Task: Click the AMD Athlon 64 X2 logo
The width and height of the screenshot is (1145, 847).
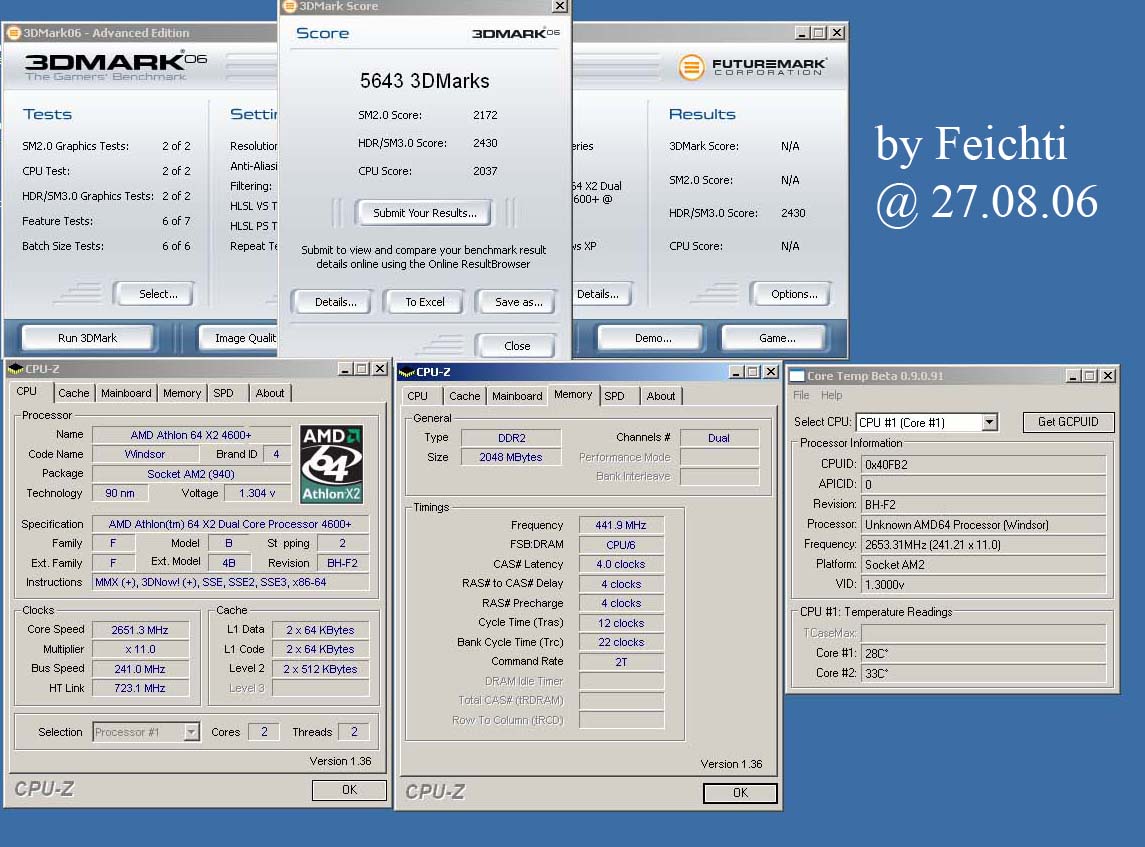Action: tap(332, 464)
